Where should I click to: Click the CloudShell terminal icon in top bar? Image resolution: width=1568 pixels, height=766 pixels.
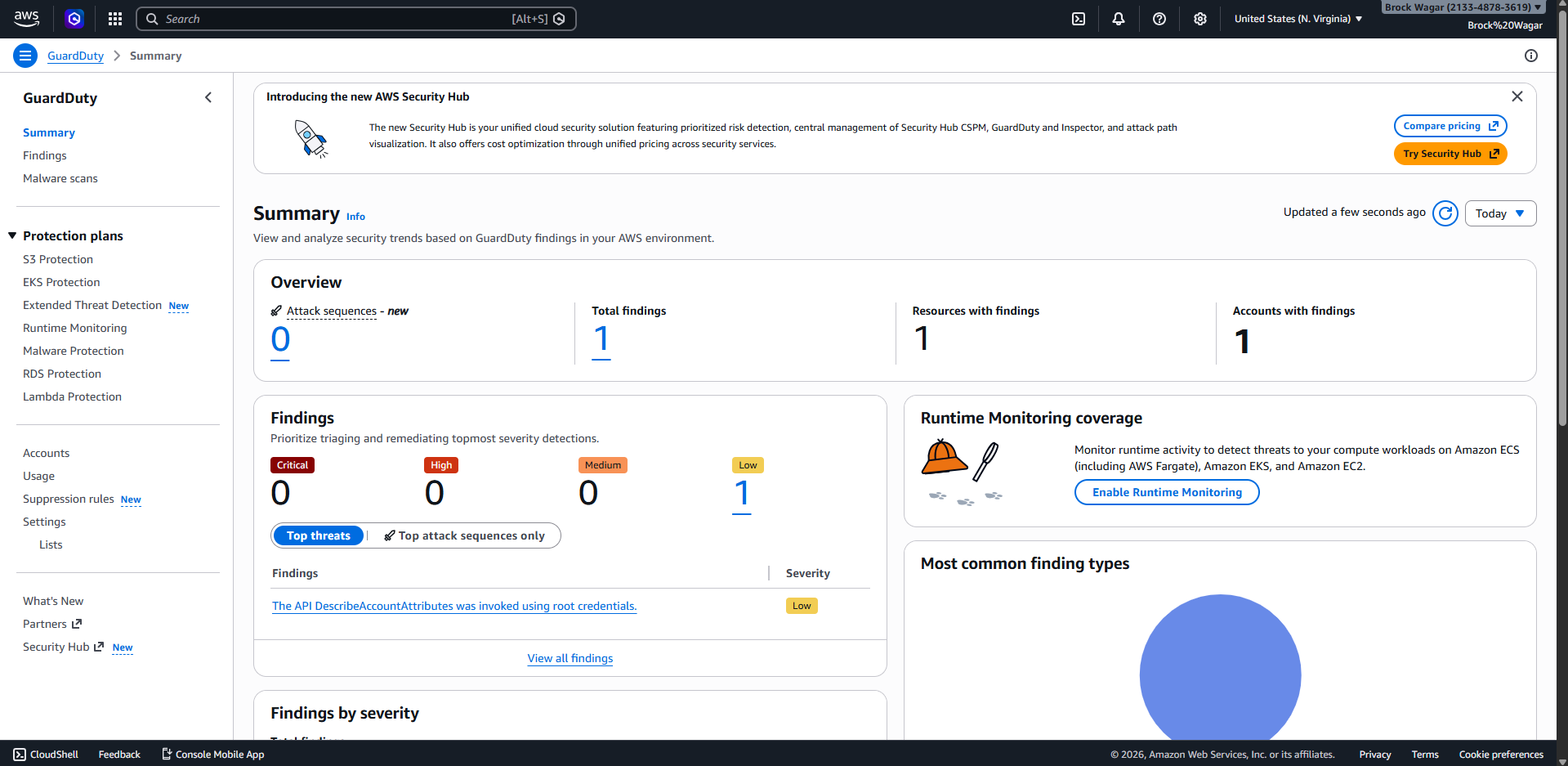[1079, 19]
